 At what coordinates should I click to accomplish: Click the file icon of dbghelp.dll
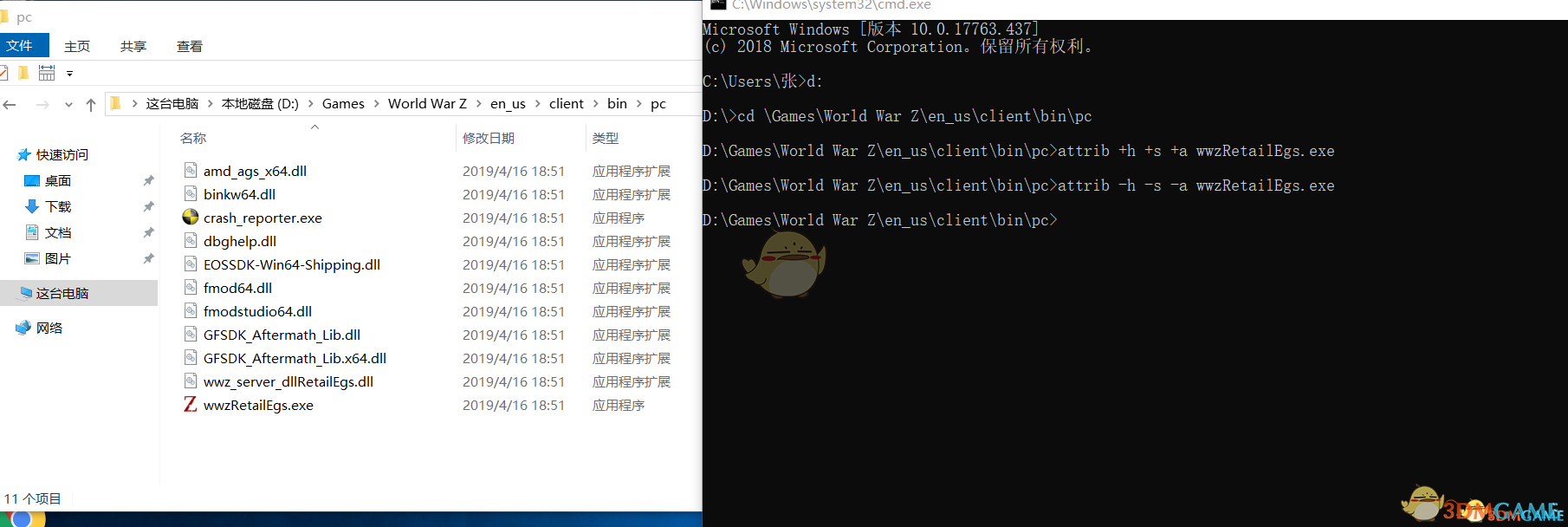[191, 240]
